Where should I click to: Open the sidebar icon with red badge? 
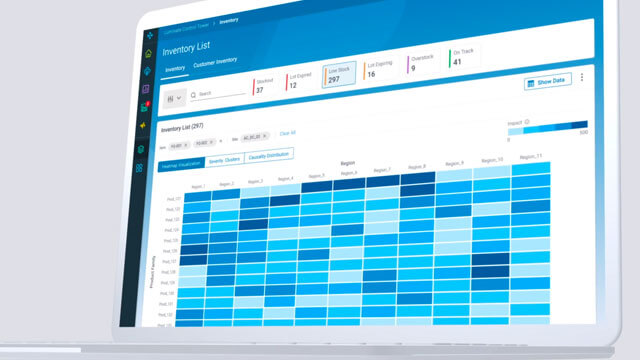(x=145, y=107)
